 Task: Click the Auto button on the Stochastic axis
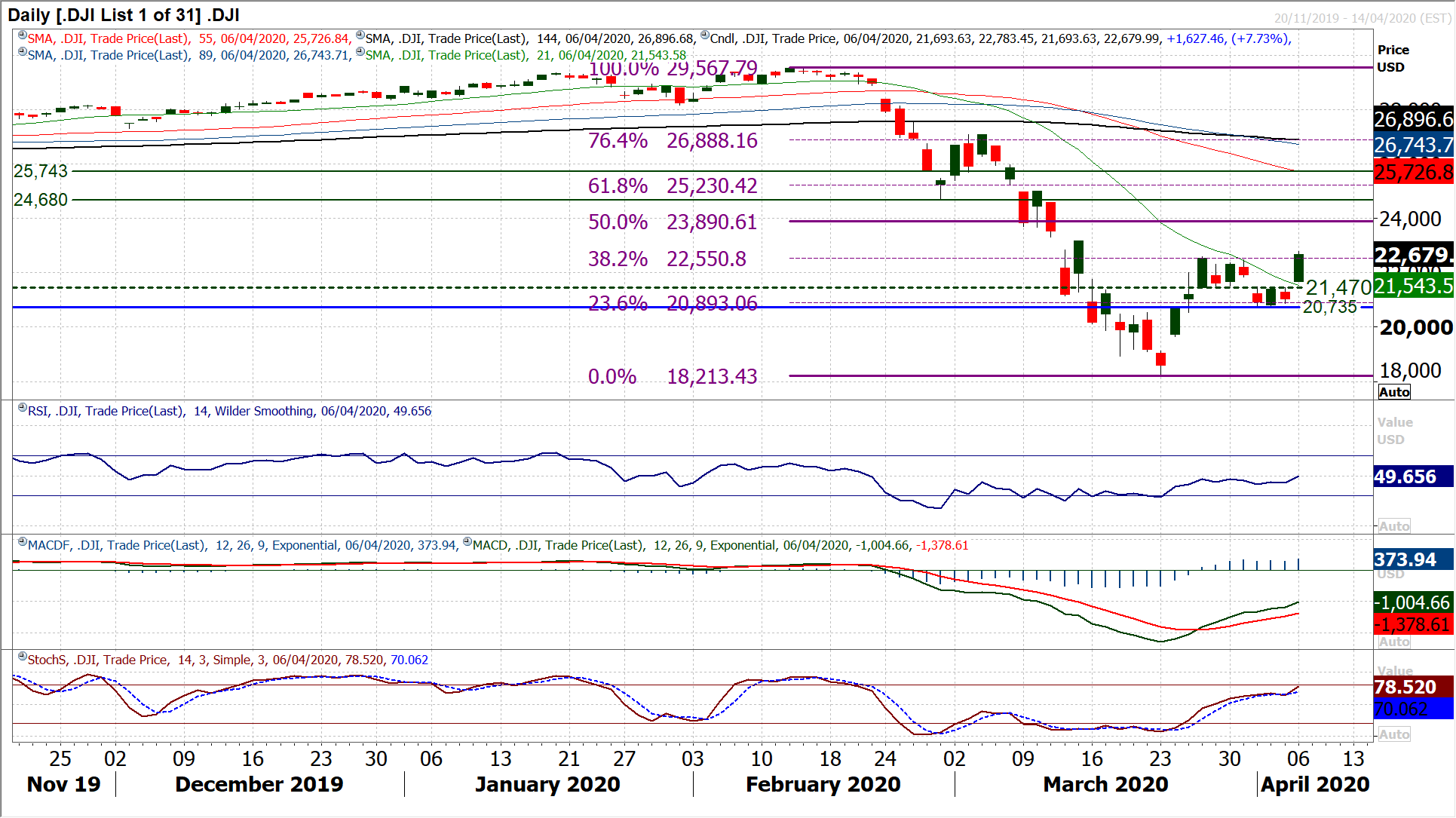[x=1394, y=734]
